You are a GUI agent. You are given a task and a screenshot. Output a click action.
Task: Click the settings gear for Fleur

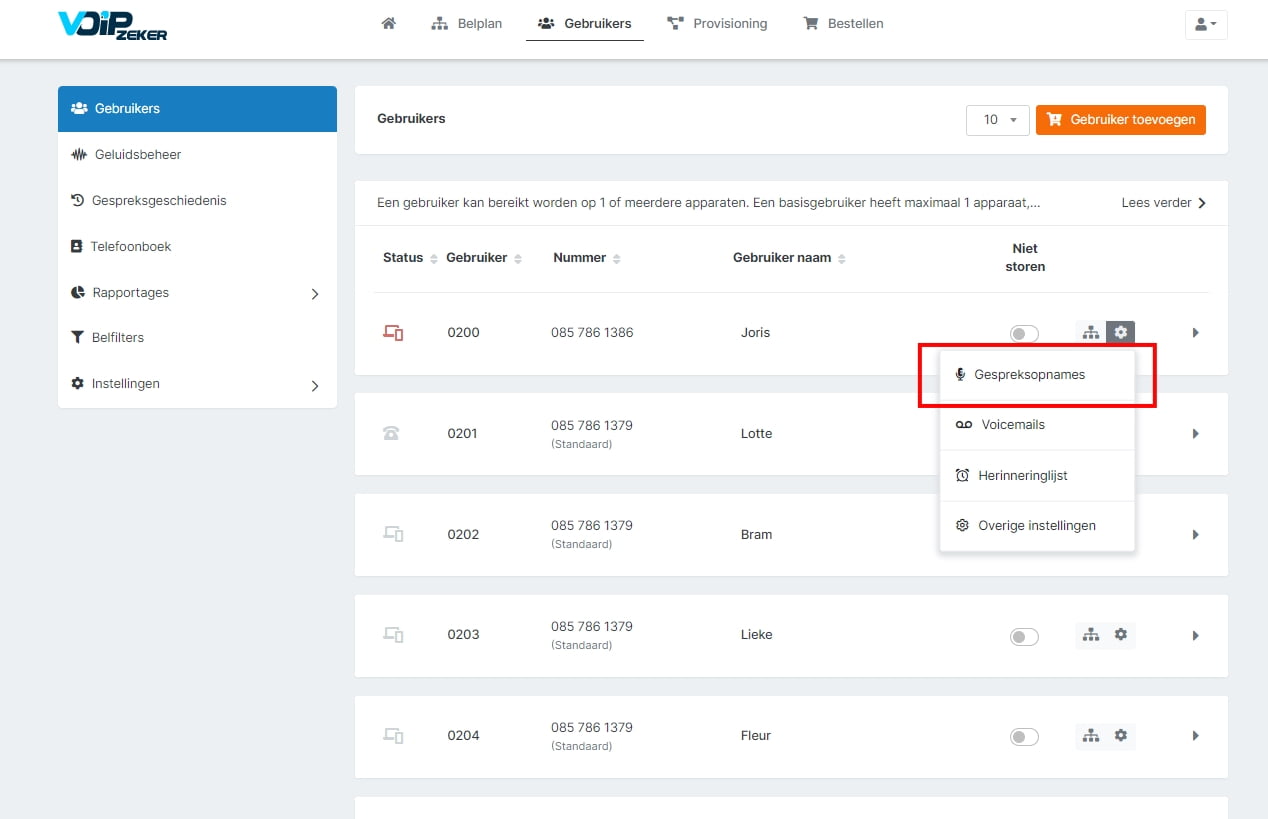coord(1121,736)
